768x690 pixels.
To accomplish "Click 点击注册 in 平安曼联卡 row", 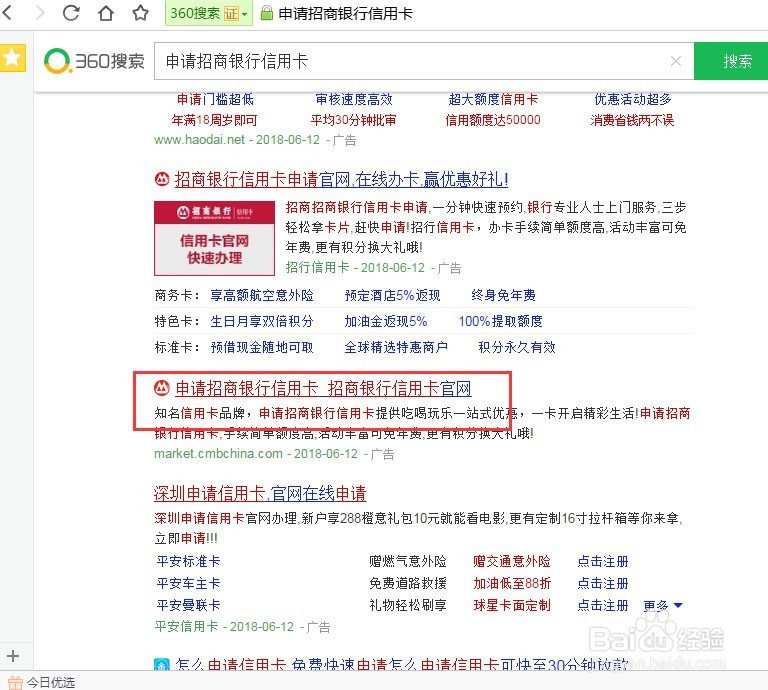I will [x=602, y=605].
